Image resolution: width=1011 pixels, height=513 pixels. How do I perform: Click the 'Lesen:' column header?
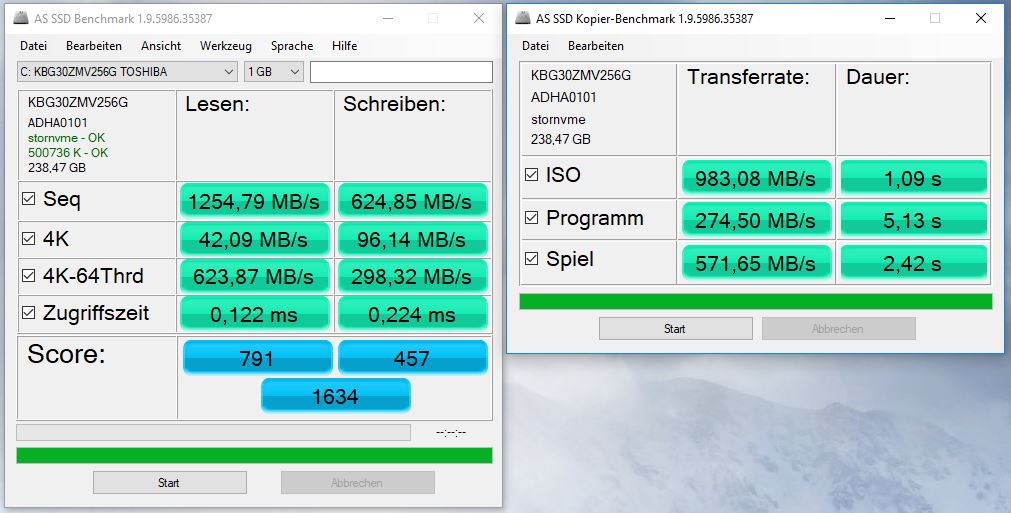click(217, 104)
